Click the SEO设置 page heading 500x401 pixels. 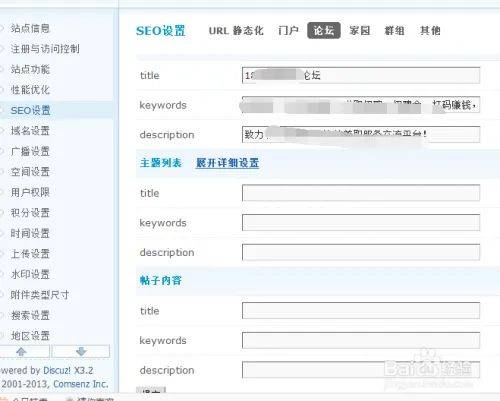pyautogui.click(x=161, y=31)
